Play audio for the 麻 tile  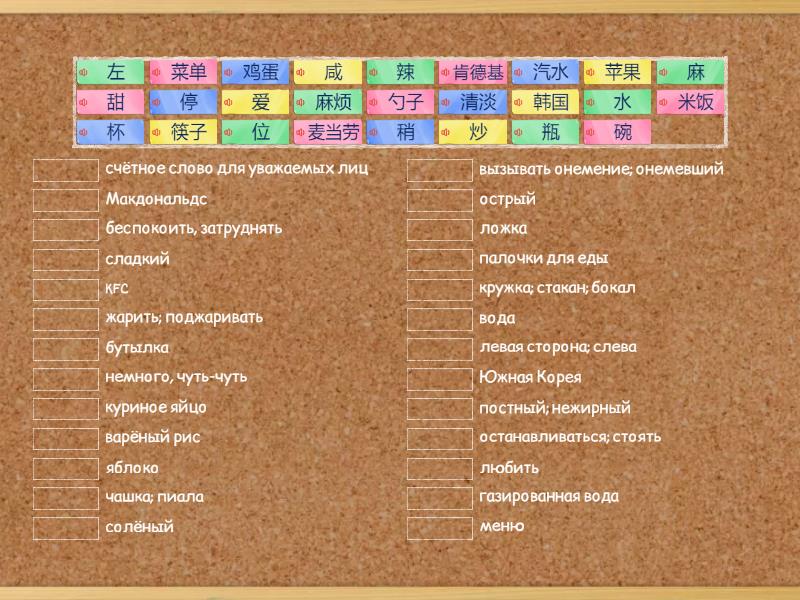(x=663, y=72)
